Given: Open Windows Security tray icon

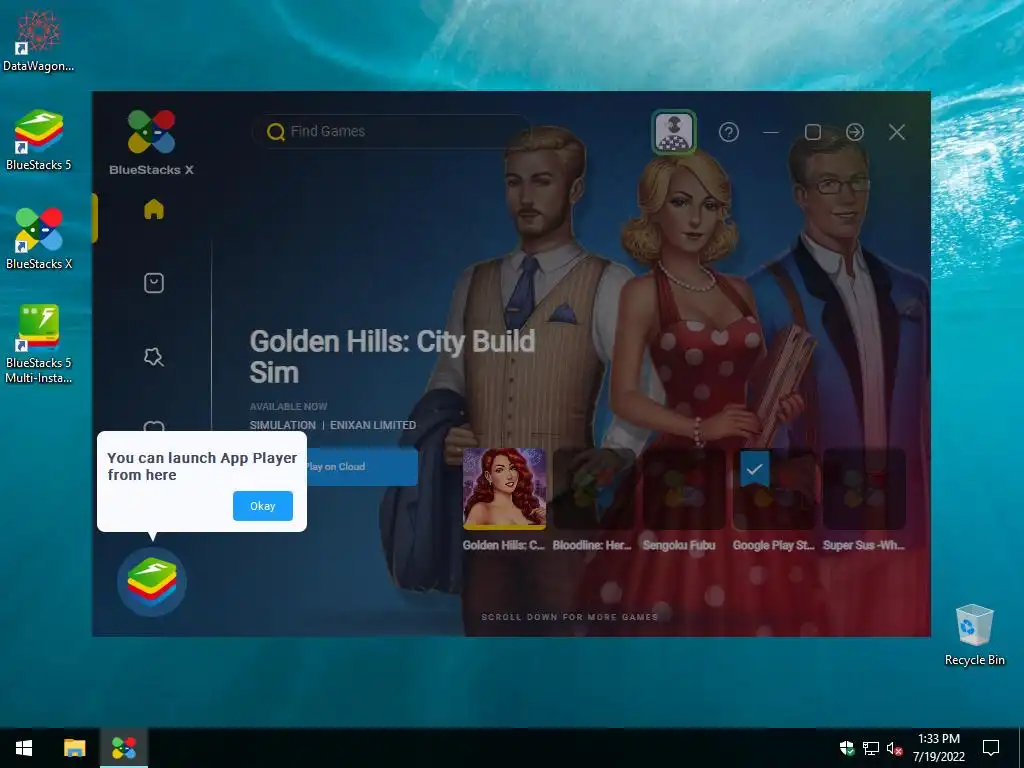Looking at the screenshot, I should tap(847, 748).
